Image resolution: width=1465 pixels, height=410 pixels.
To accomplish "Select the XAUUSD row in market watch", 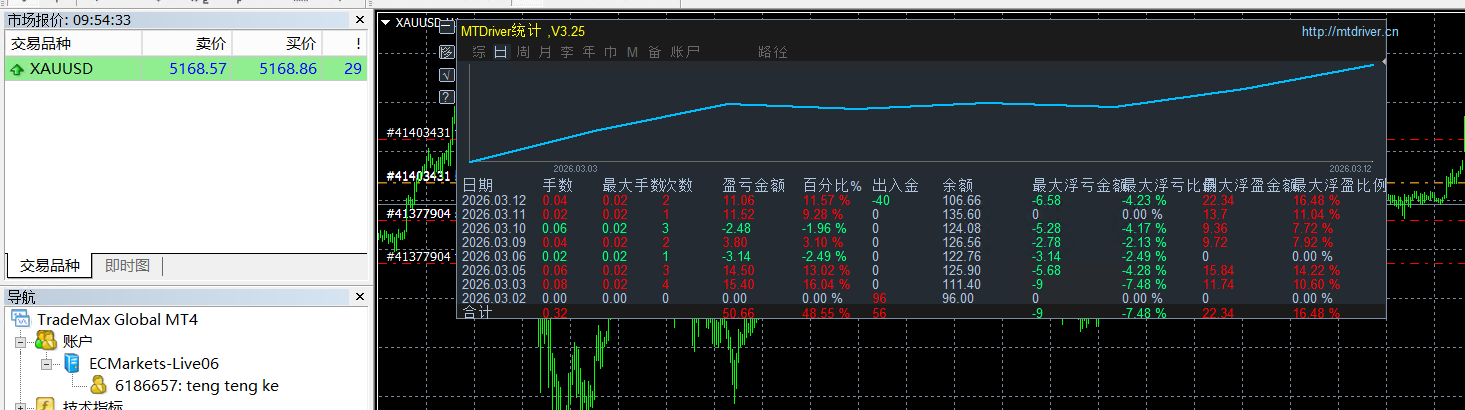I will click(x=186, y=69).
